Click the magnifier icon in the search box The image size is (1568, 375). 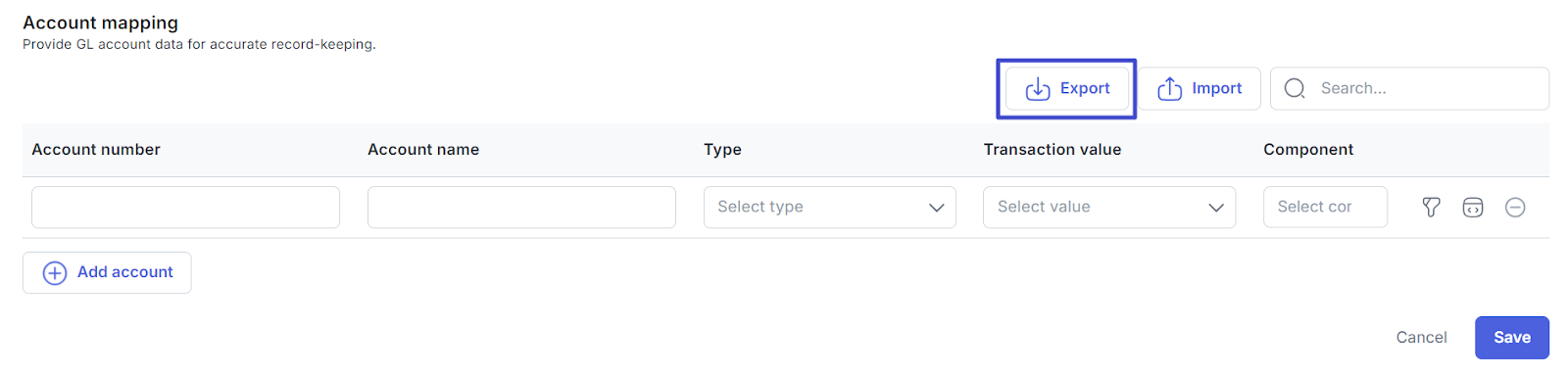pos(1295,89)
